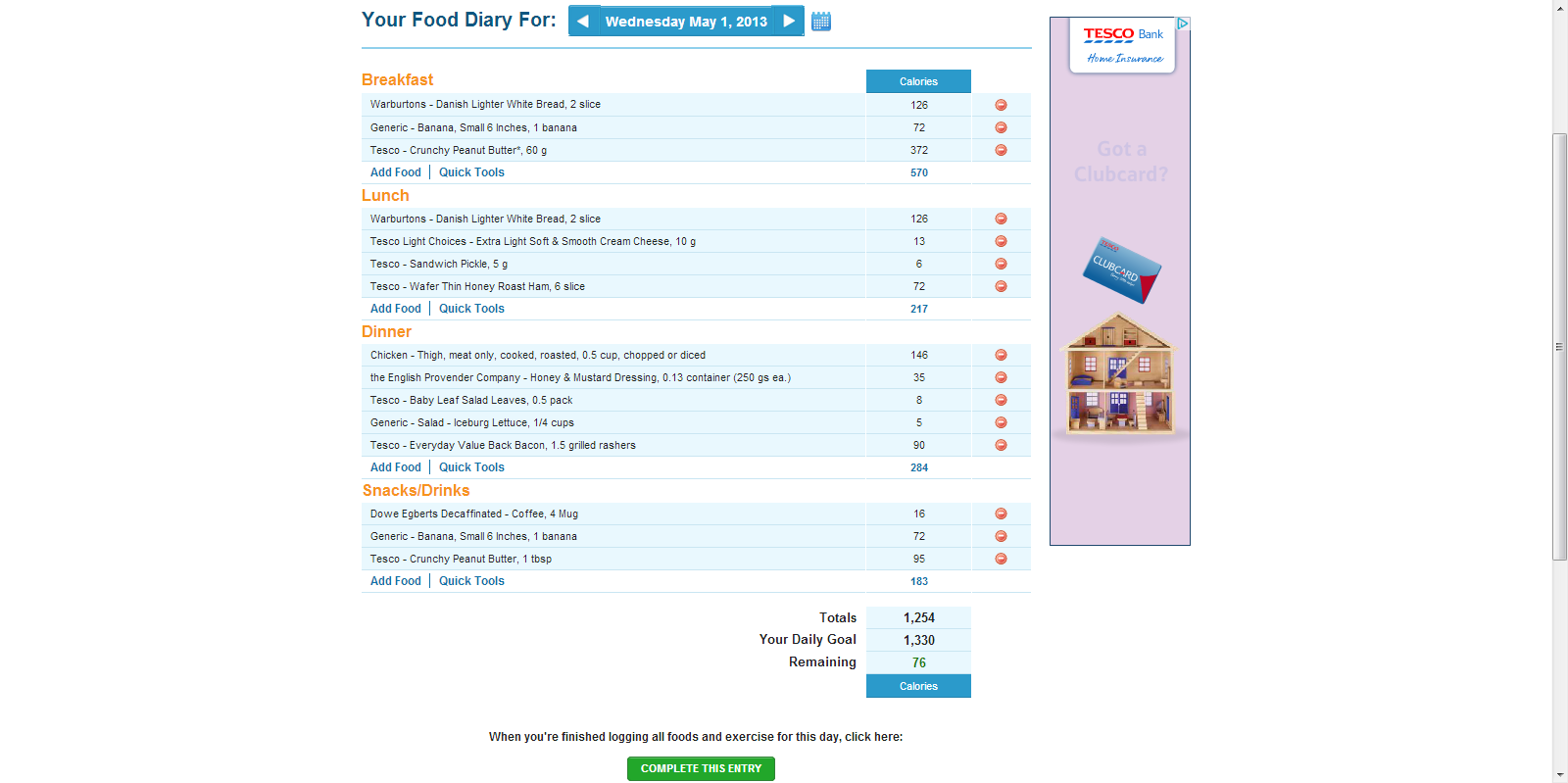Image resolution: width=1568 pixels, height=783 pixels.
Task: Click Snacks/Drinks subtotal 183
Action: coord(918,581)
